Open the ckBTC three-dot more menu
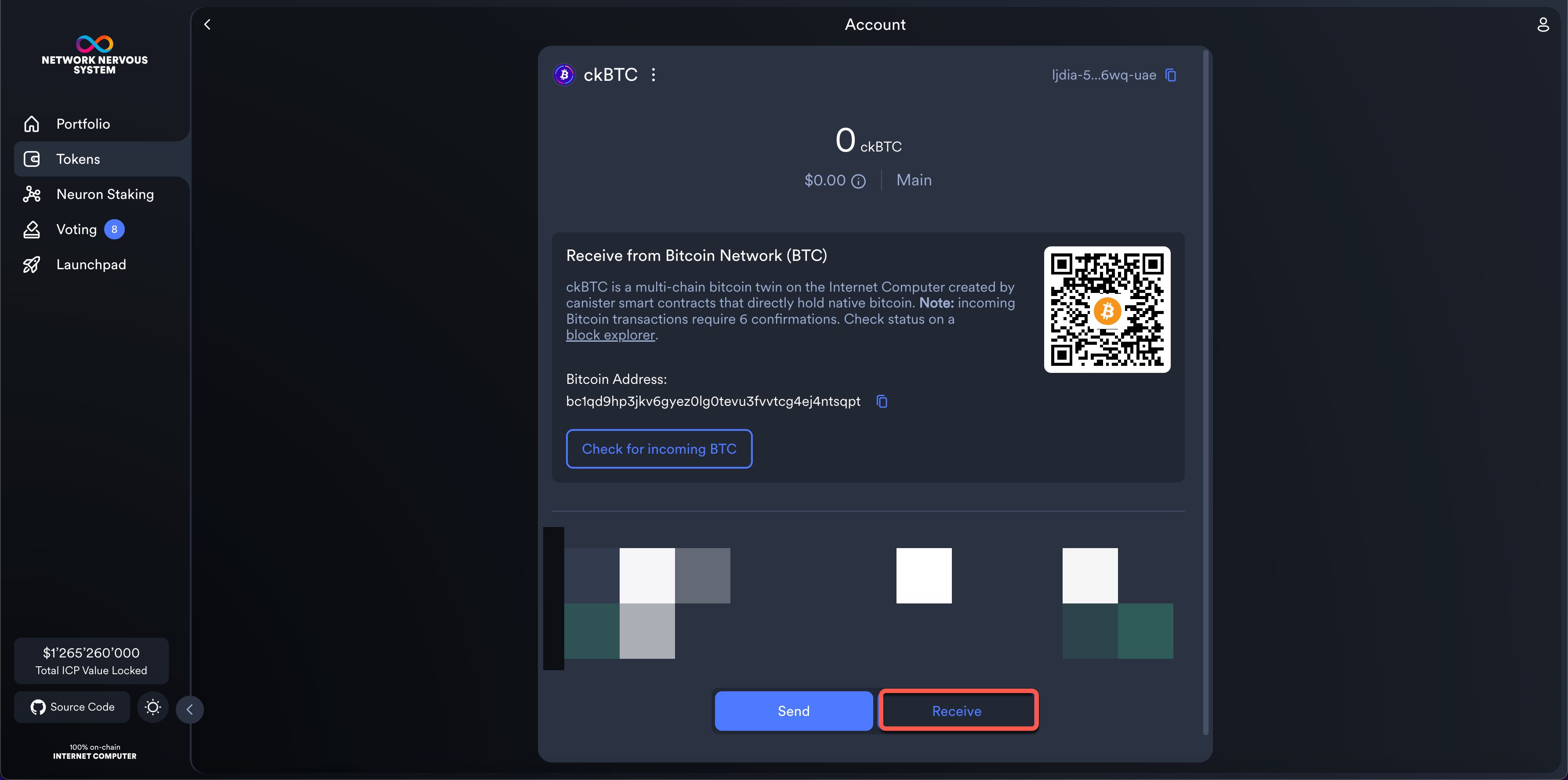The image size is (1568, 780). 653,75
